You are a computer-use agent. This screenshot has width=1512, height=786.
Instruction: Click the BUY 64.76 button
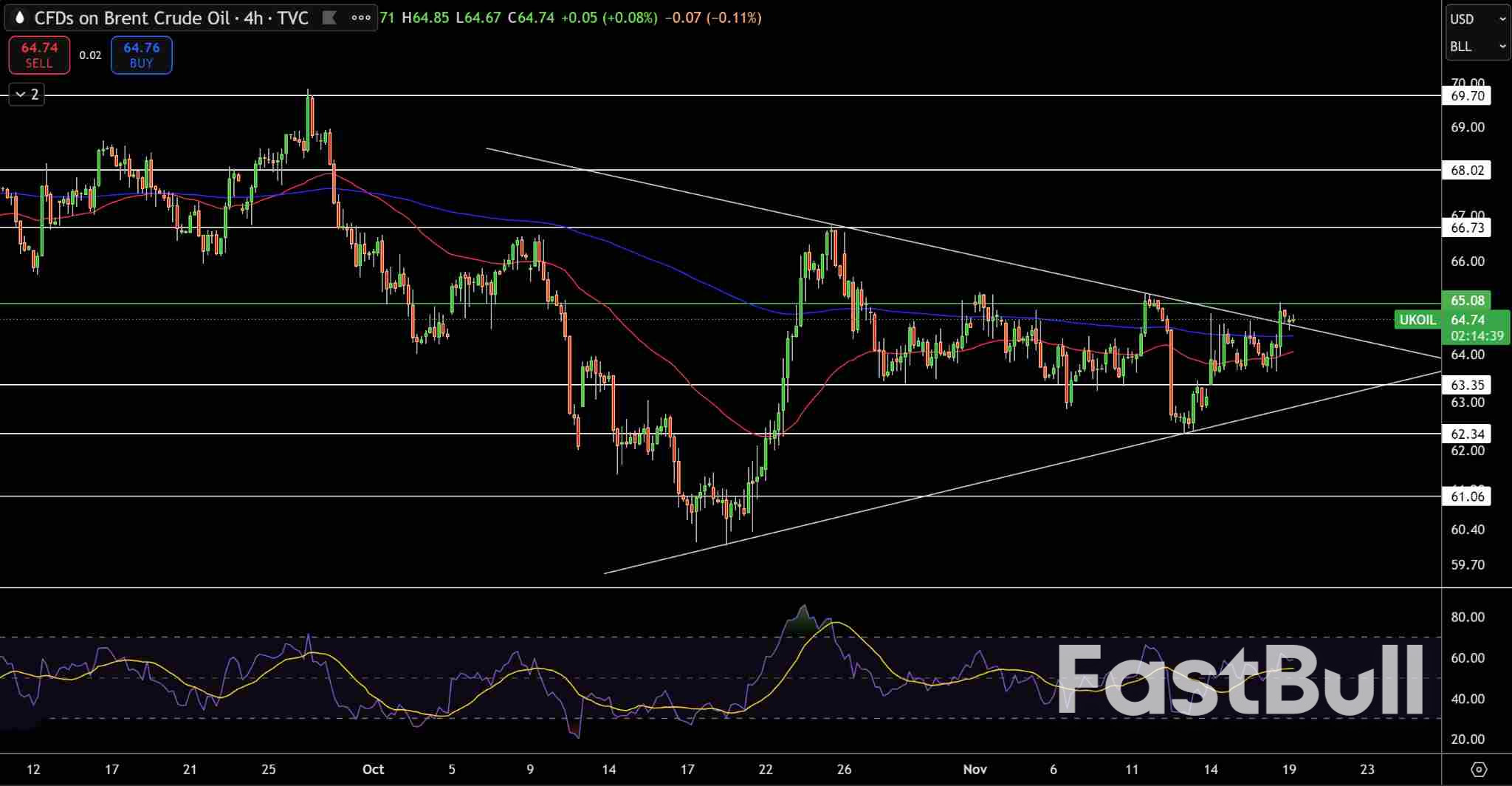141,55
